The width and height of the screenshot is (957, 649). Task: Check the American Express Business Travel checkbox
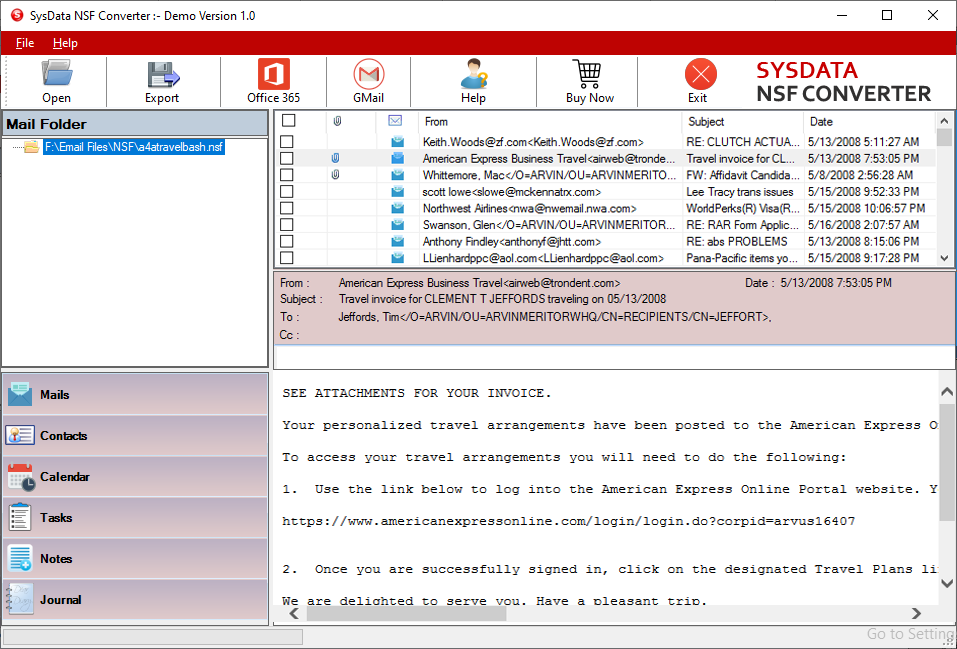286,158
